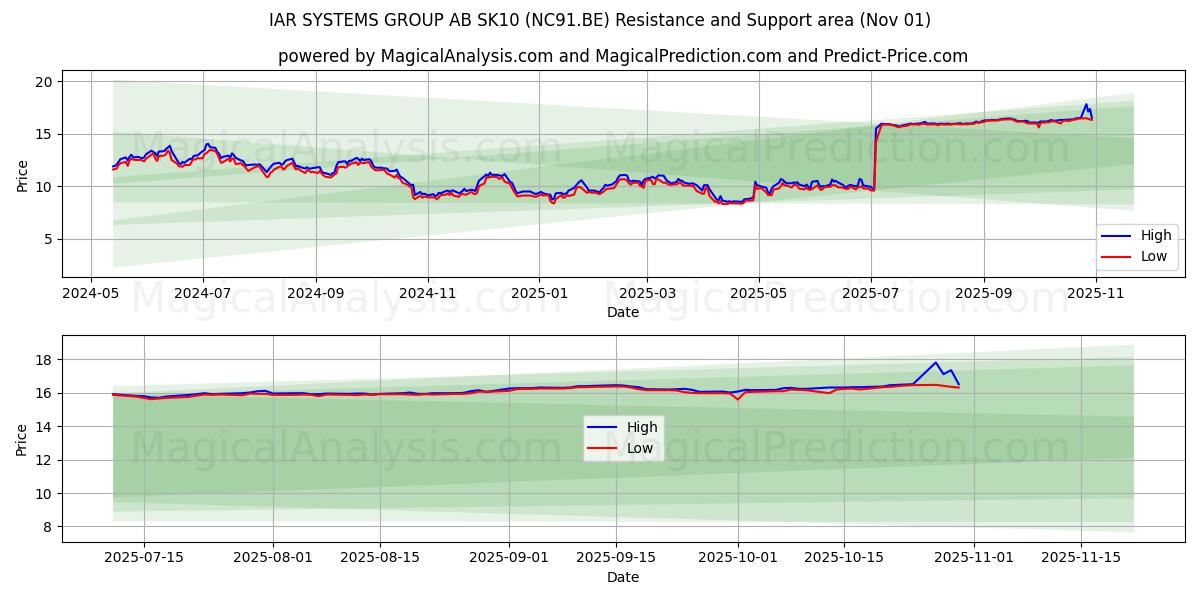Screen dimensions: 1200x600
Task: Click the '2025-09-01' bottom axis label
Action: pyautogui.click(x=509, y=559)
